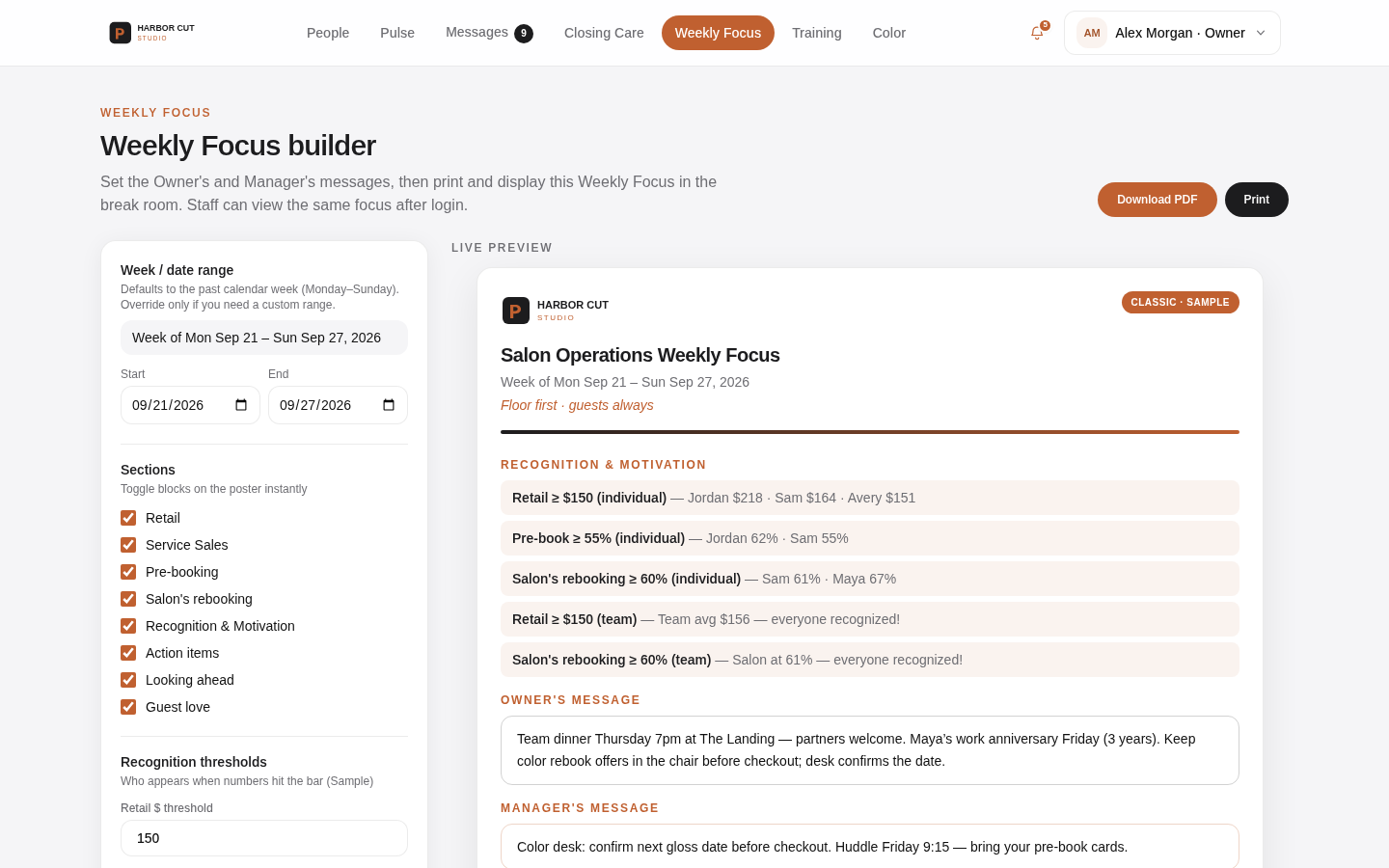Select the Salon's rebooking ≥ 60% (team) row

(x=870, y=660)
